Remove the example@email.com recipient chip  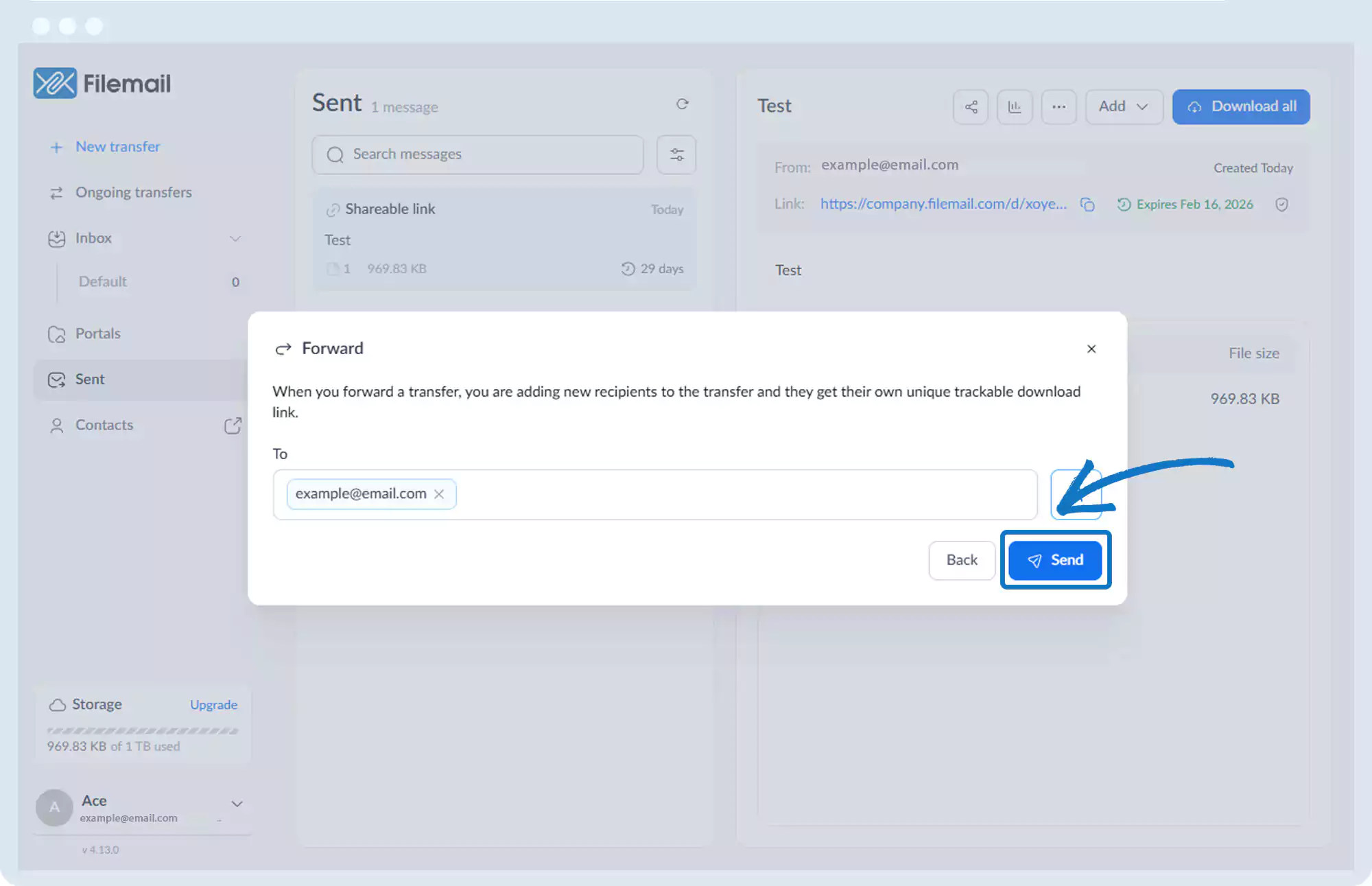(x=439, y=494)
